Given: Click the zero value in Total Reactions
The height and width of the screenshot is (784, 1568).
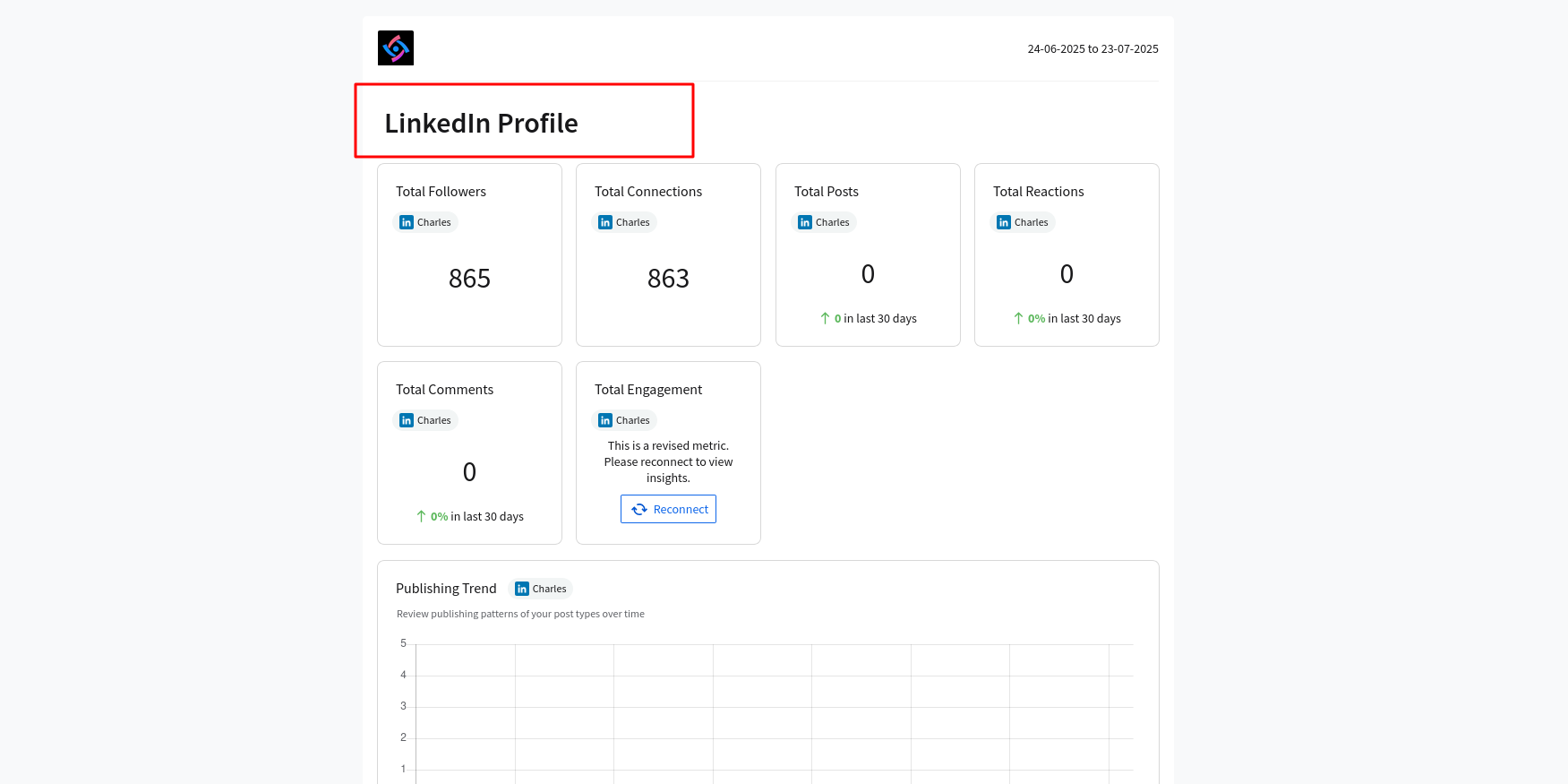Looking at the screenshot, I should pyautogui.click(x=1067, y=274).
